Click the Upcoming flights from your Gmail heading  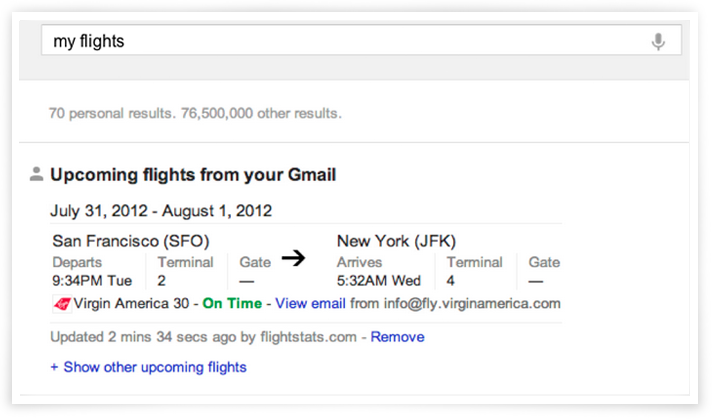[x=193, y=175]
